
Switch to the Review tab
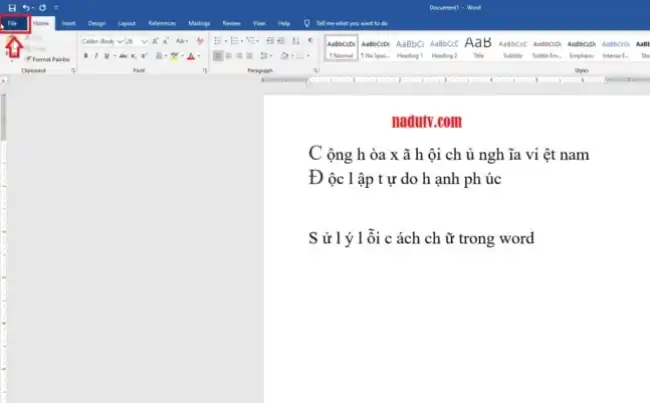[231, 23]
